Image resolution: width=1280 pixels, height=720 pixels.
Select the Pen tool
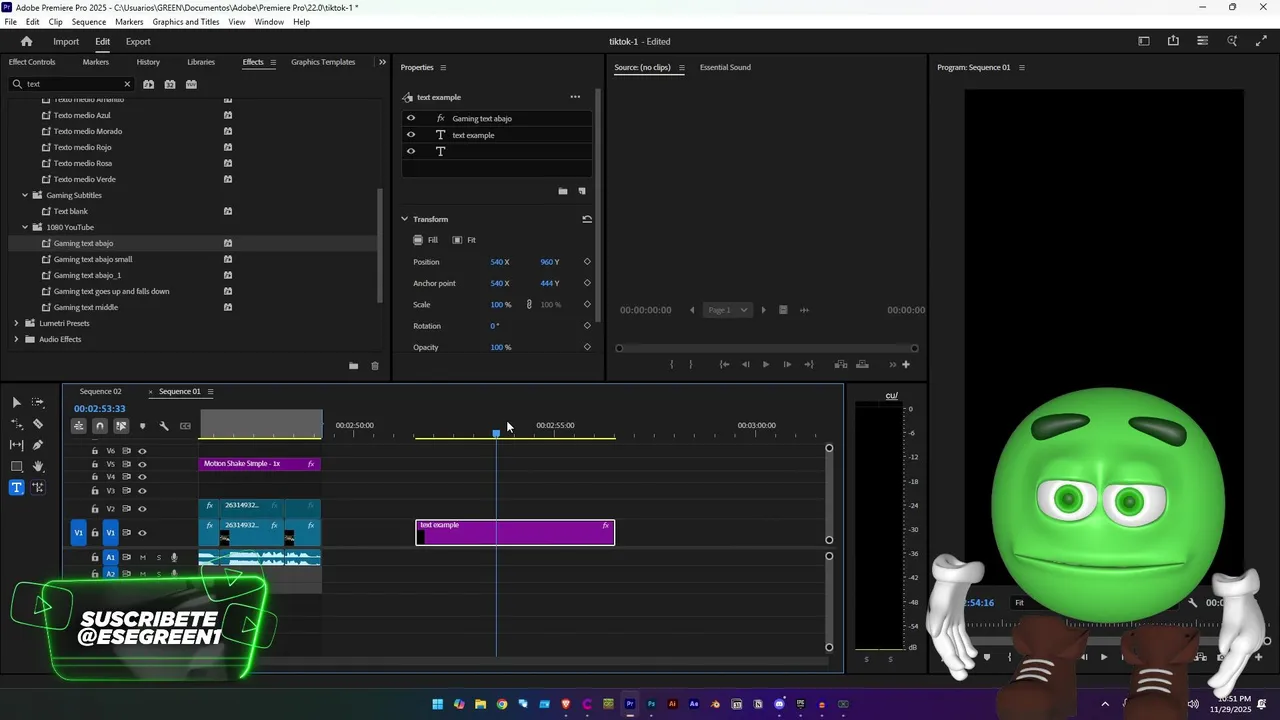point(38,445)
